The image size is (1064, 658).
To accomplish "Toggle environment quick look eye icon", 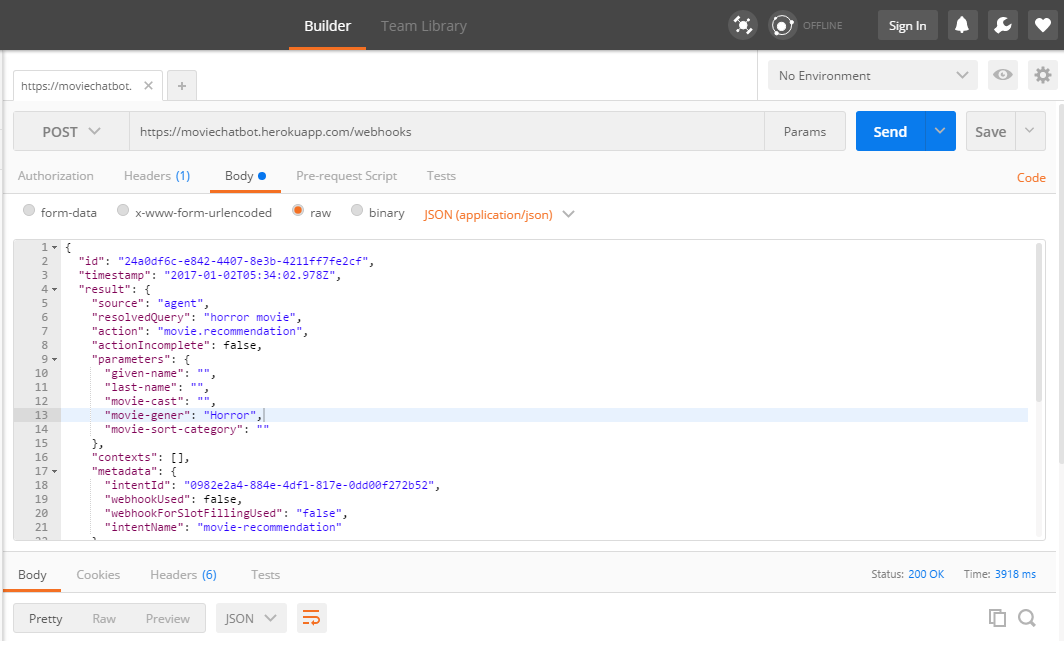I will point(1002,75).
